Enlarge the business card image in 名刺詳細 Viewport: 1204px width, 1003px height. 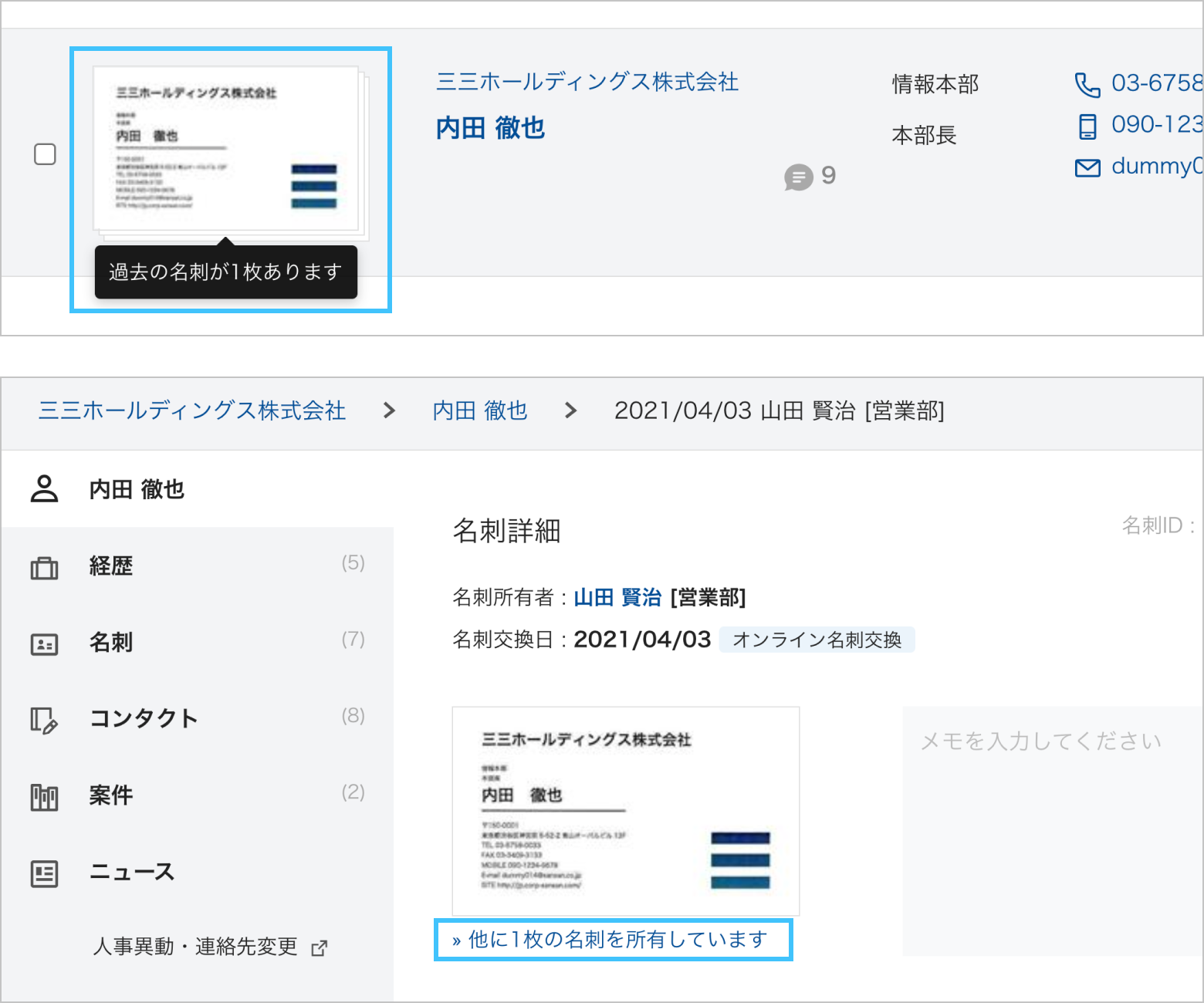point(626,811)
